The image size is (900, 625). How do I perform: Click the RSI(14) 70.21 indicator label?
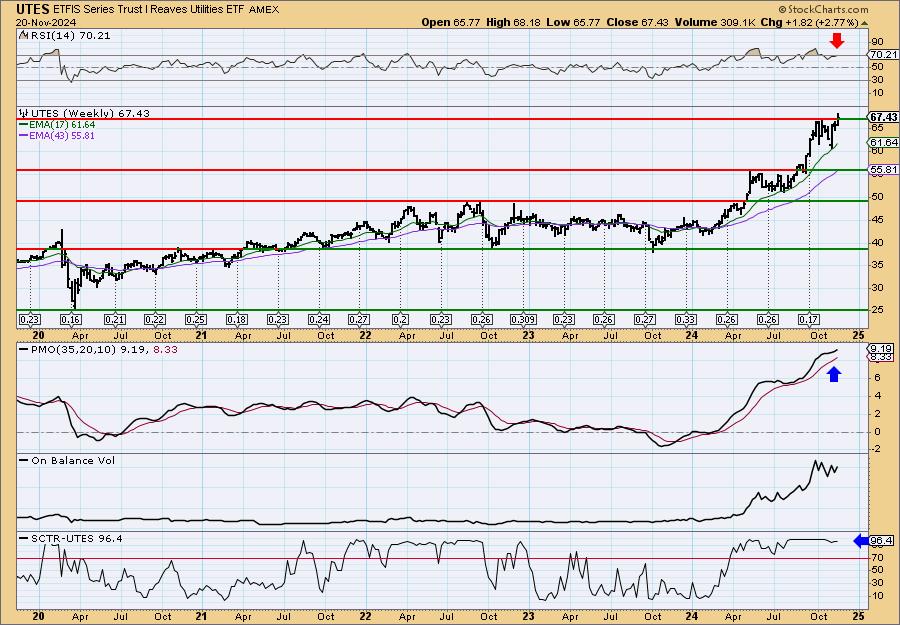[x=70, y=36]
